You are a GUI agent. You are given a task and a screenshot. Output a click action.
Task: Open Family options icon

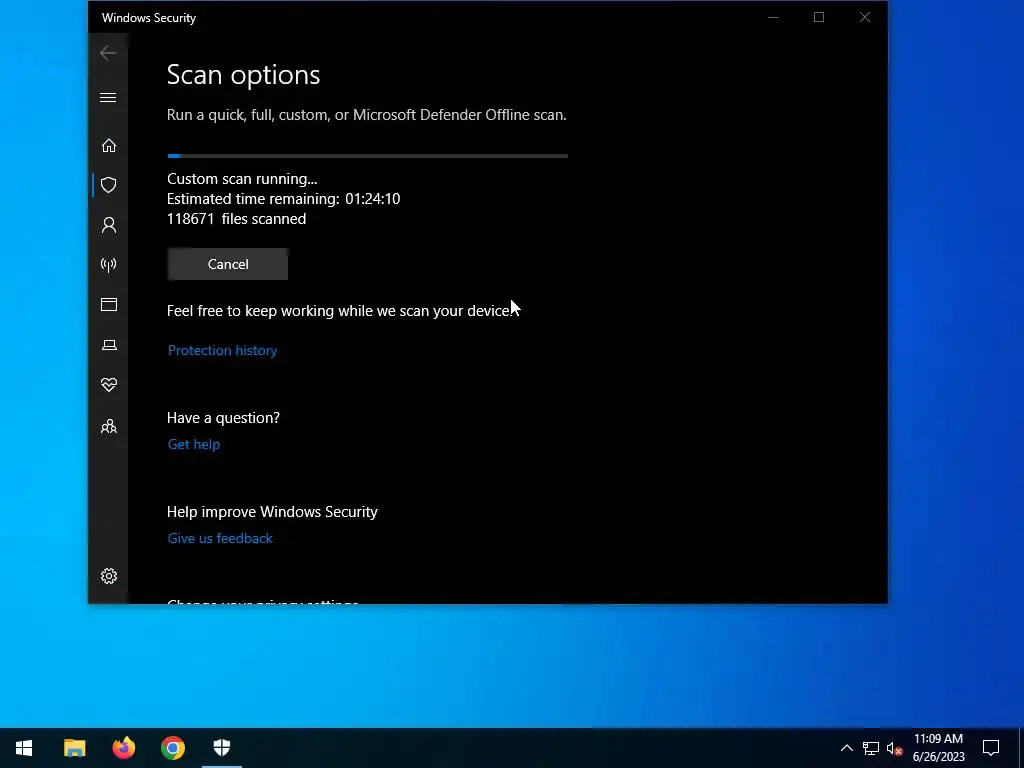(109, 426)
